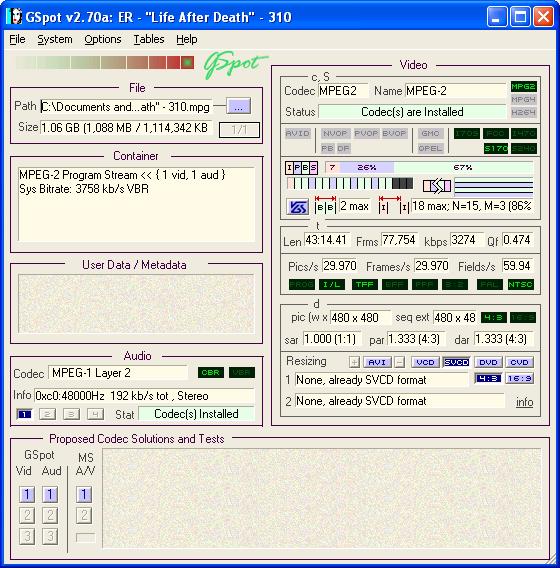Screen dimensions: 560x568
Task: Click the dim PROG indicator
Action: click(x=301, y=284)
